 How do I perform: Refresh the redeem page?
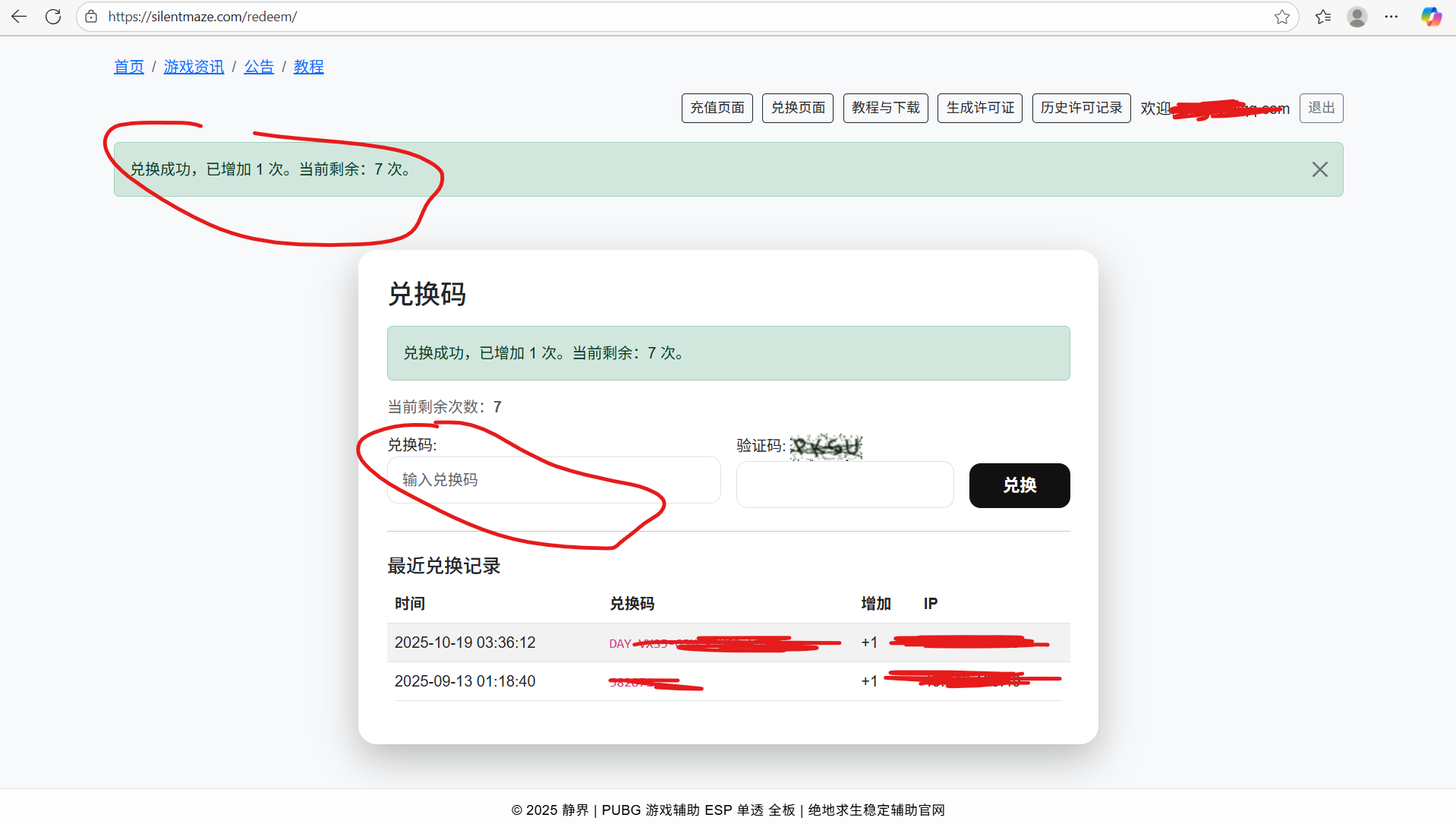click(52, 16)
